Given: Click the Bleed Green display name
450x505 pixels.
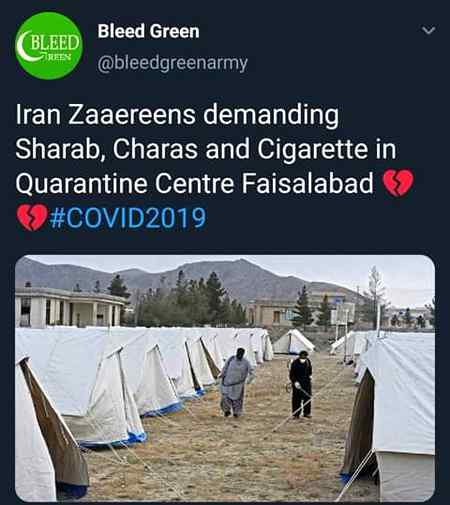Looking at the screenshot, I should [148, 32].
